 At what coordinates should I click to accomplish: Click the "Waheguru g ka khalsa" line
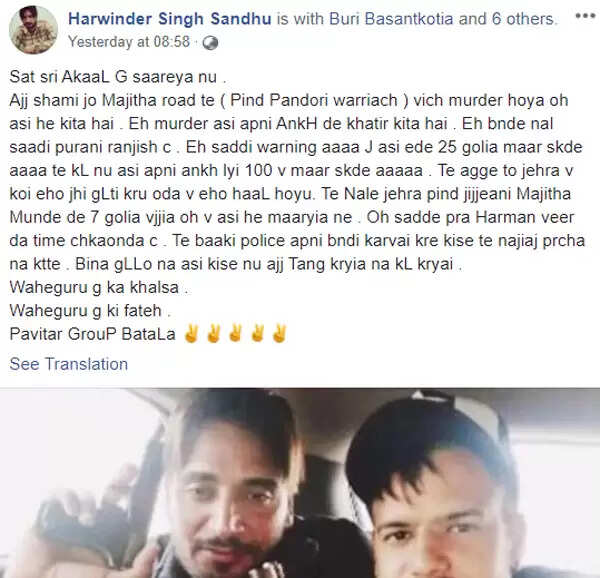point(99,287)
